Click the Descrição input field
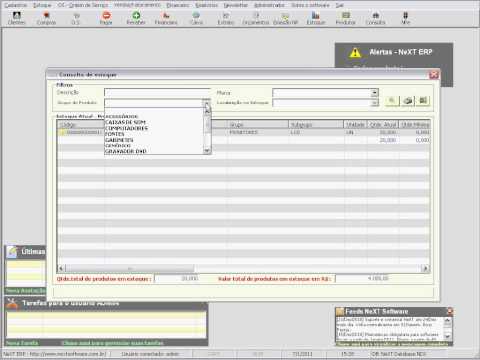Image resolution: width=480 pixels, height=360 pixels. pos(157,92)
